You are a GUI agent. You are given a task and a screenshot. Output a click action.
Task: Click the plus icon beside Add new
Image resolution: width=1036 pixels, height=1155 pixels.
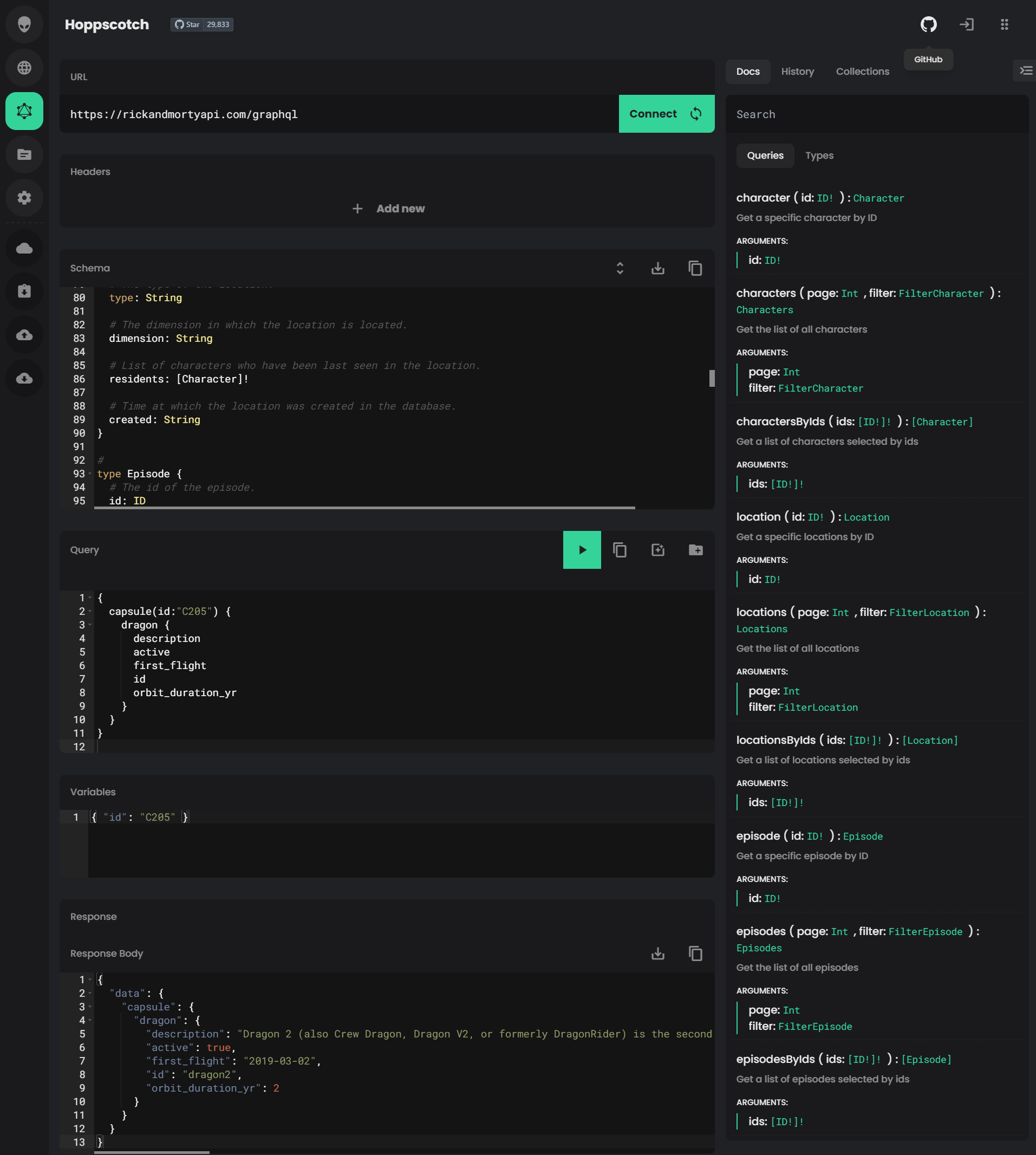pos(357,209)
